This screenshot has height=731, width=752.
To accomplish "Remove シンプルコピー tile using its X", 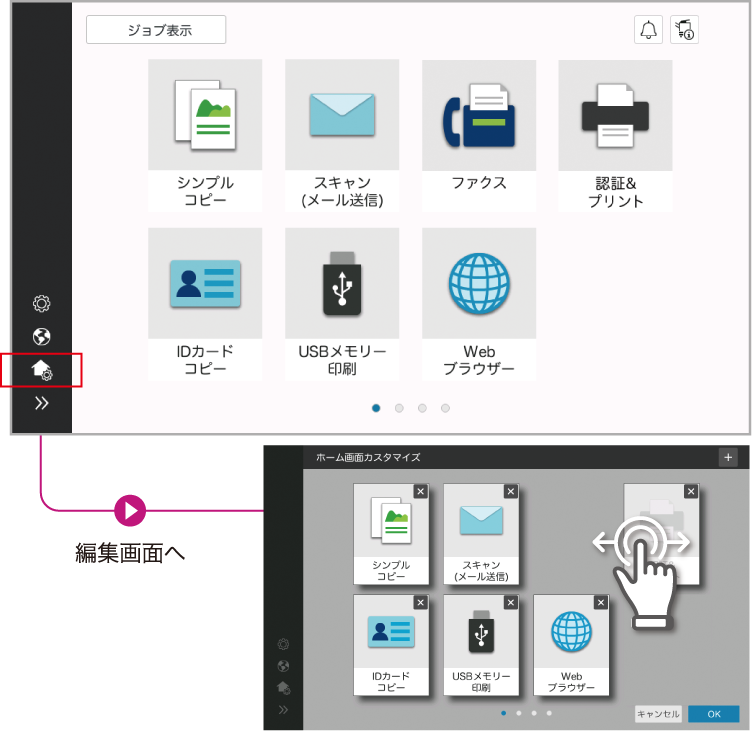I will (x=420, y=492).
